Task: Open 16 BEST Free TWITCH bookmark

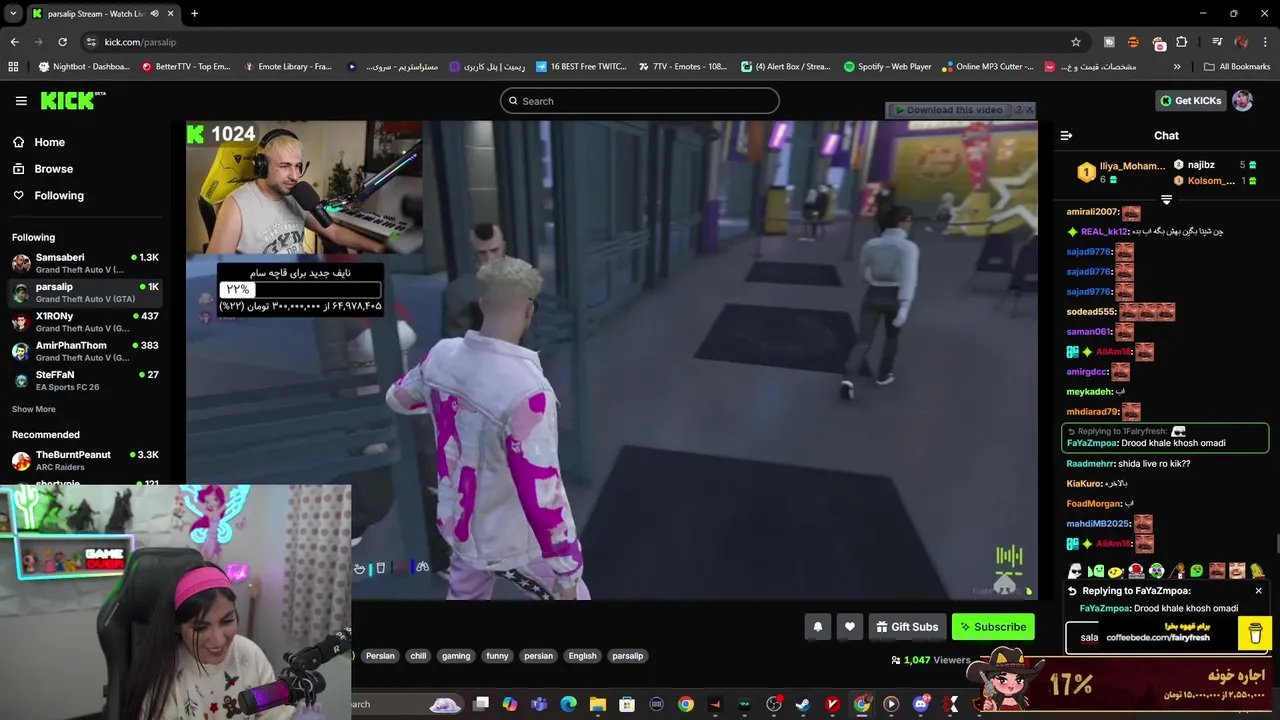Action: pos(581,67)
